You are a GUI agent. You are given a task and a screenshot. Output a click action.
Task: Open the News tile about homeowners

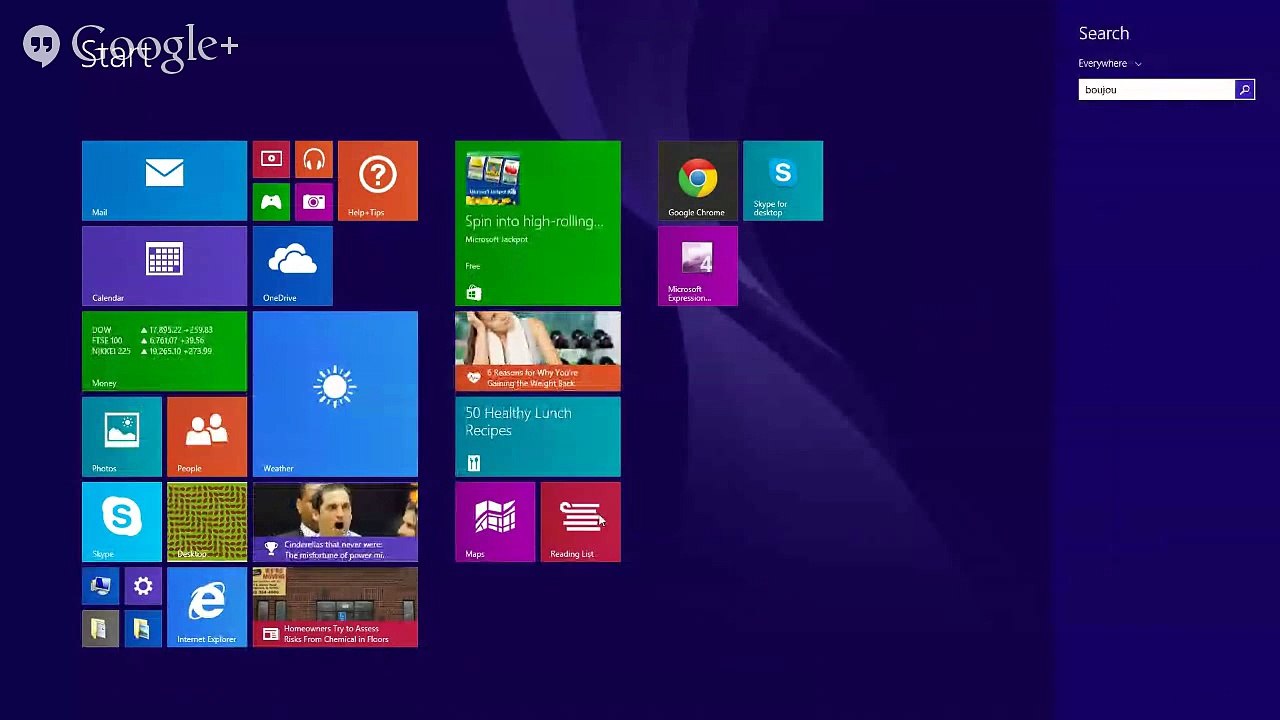335,608
